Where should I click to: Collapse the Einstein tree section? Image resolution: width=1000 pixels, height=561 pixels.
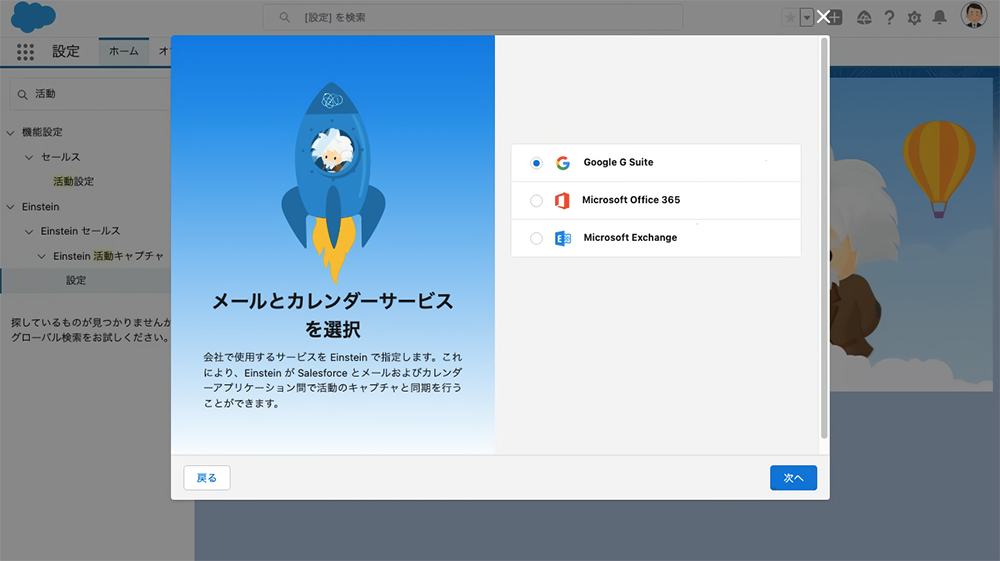(10, 207)
